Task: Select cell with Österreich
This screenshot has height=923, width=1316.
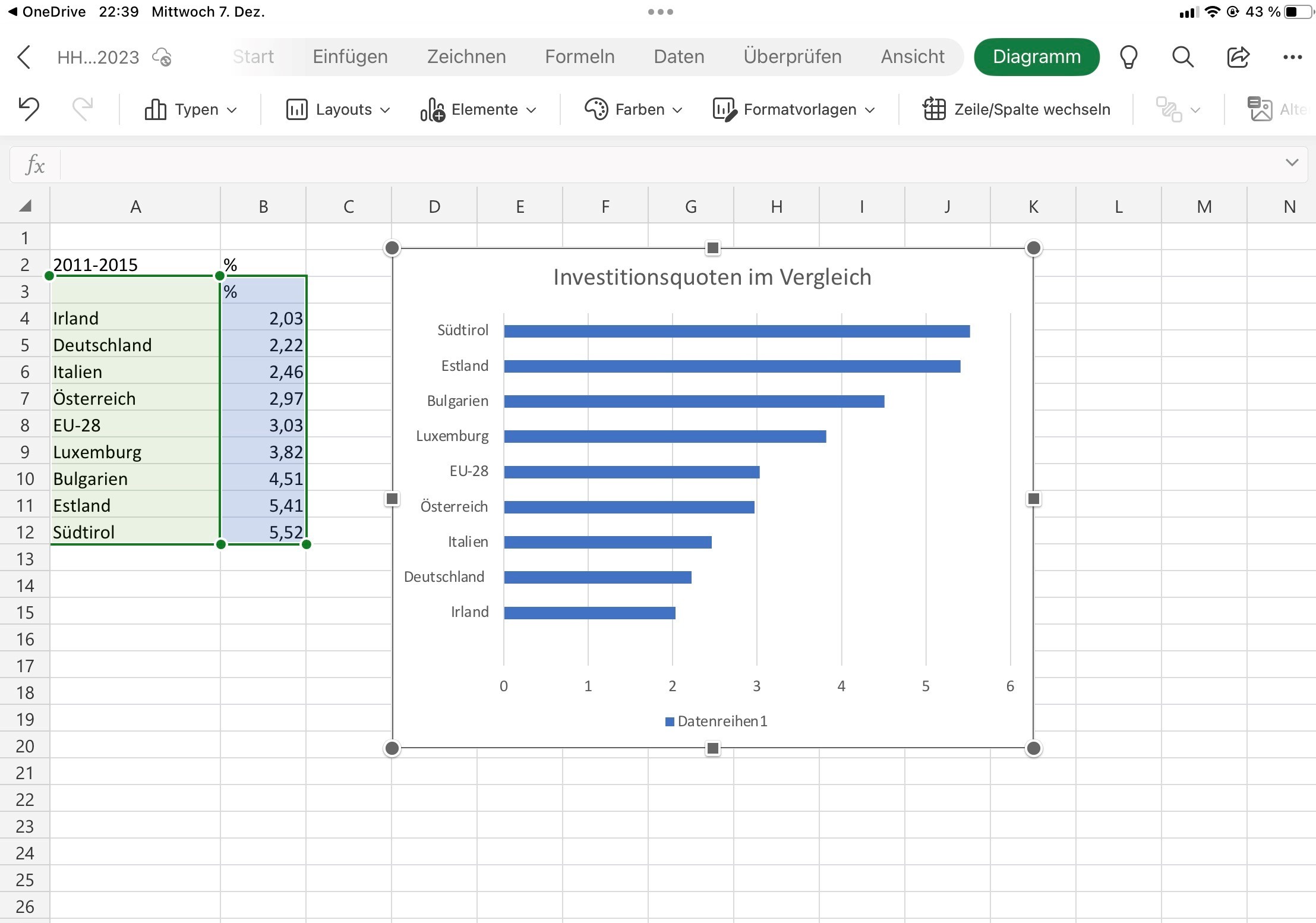Action: tap(135, 398)
